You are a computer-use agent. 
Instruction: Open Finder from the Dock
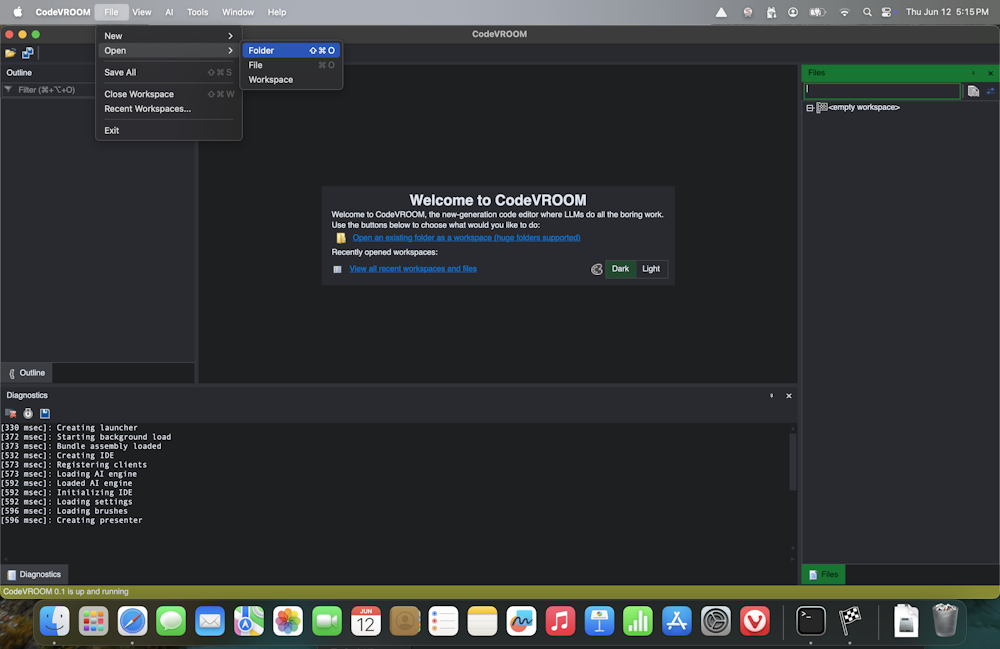pos(55,620)
